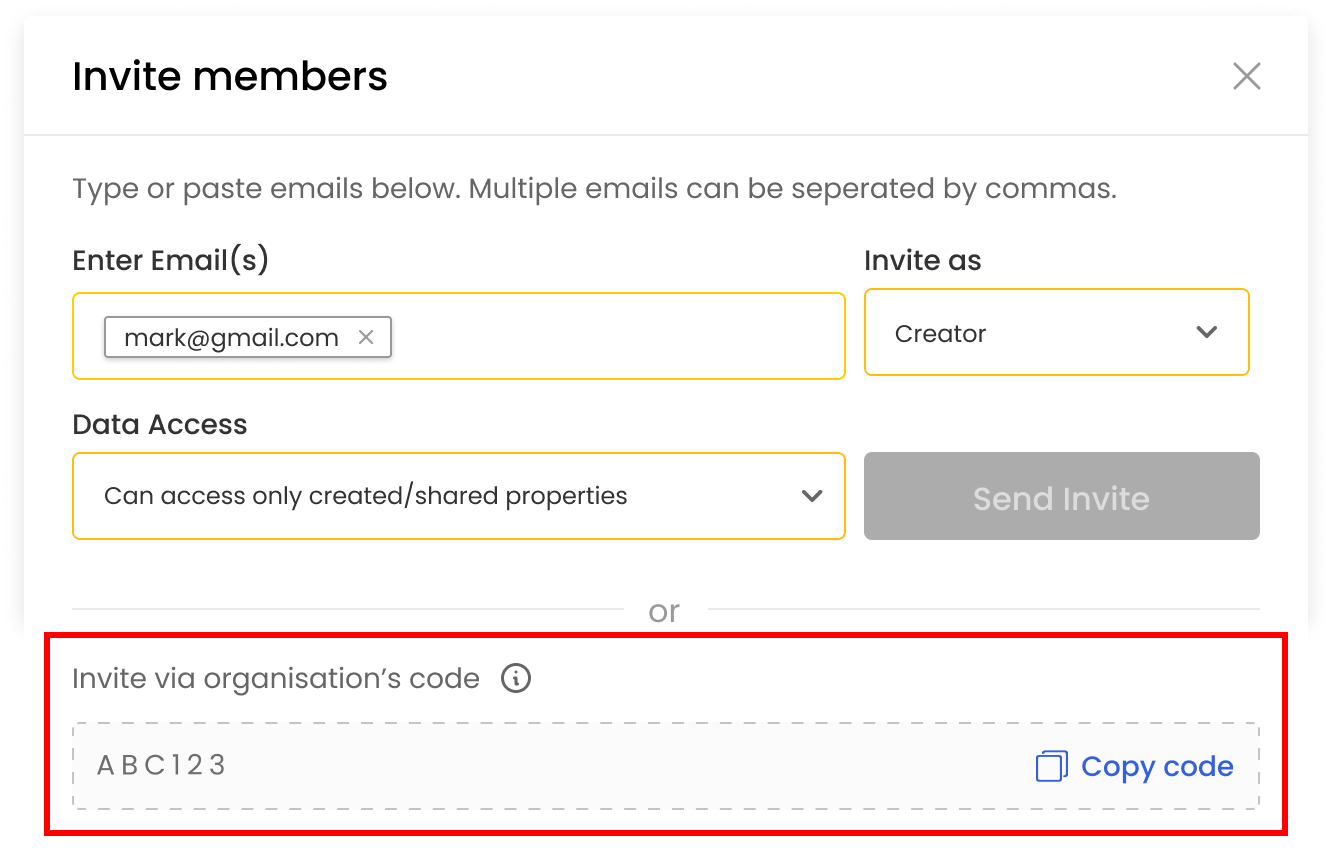Click the info icon beside organisation's code
1332x864 pixels.
[516, 679]
